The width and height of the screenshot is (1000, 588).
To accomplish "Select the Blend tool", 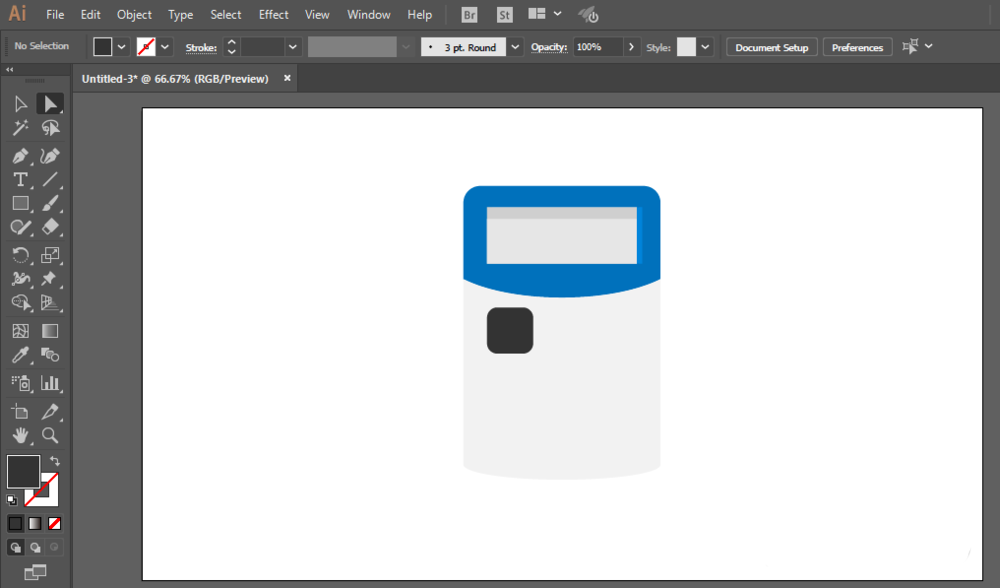I will click(50, 355).
